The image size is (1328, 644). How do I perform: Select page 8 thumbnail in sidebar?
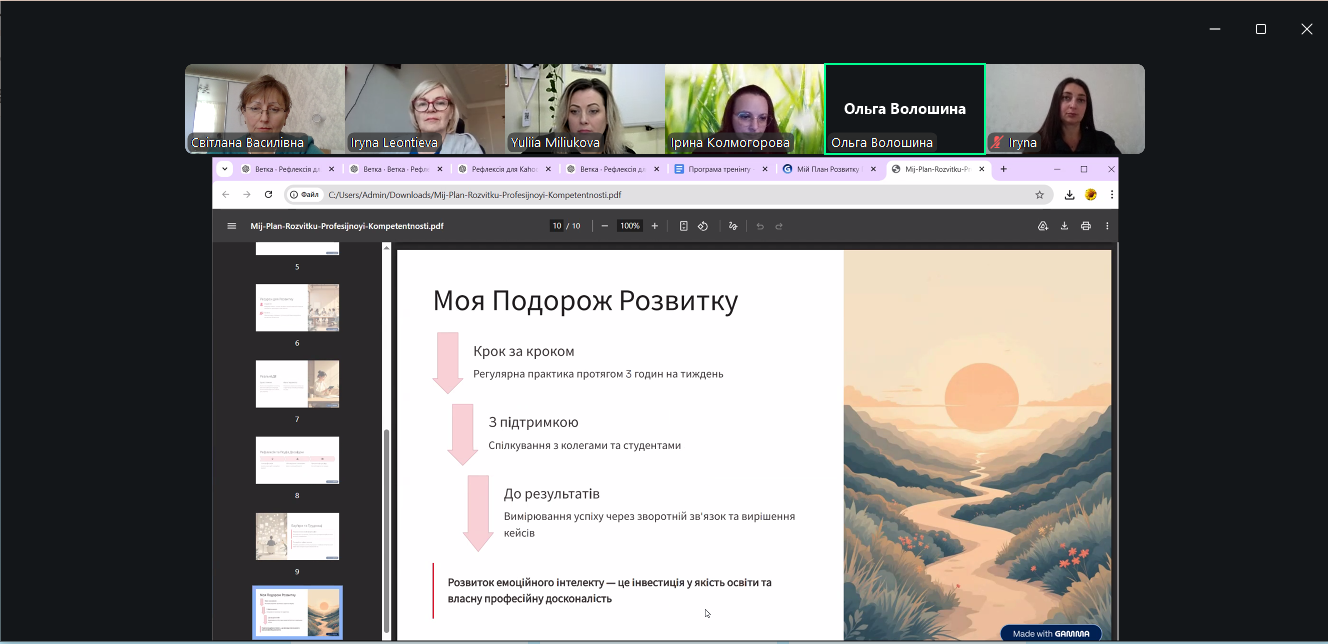click(x=297, y=460)
